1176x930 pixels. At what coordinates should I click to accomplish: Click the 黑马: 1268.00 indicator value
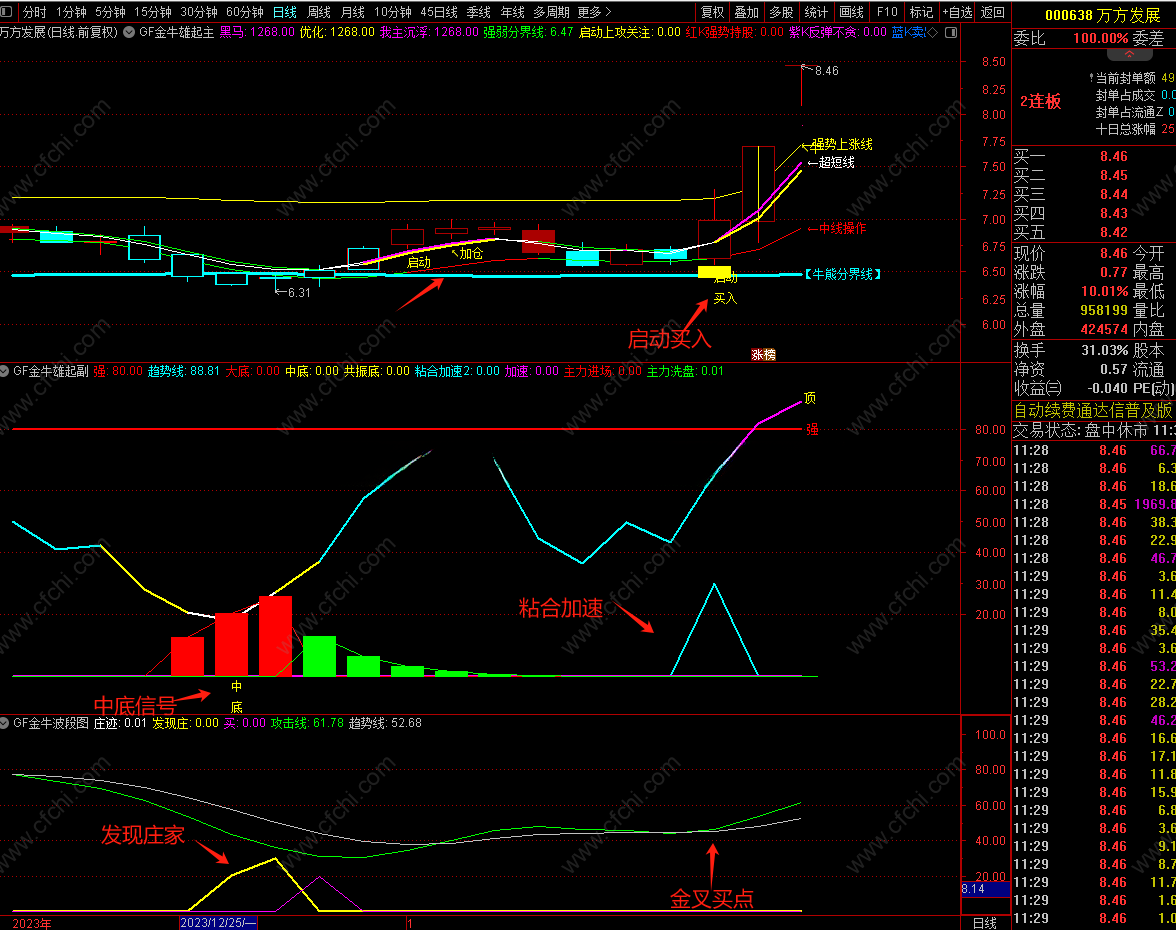pyautogui.click(x=256, y=32)
